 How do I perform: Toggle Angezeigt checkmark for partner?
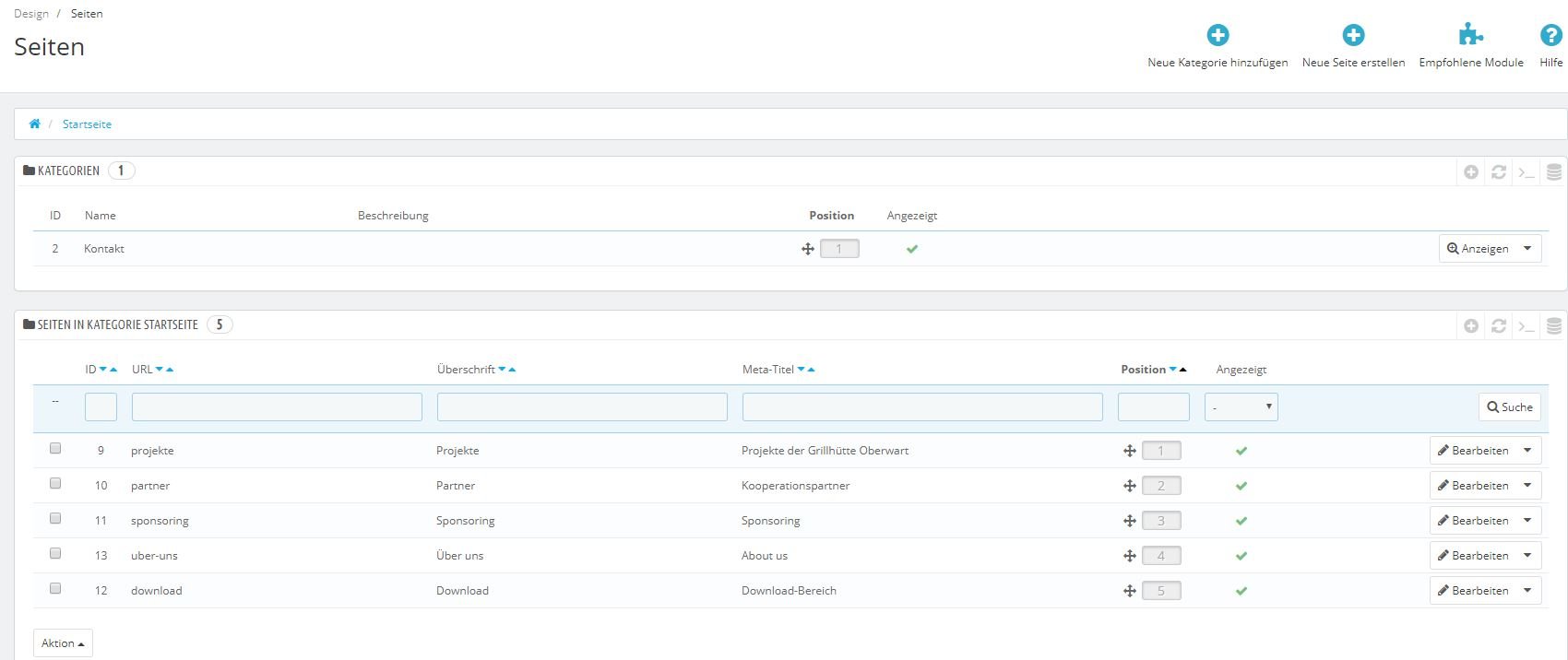pyautogui.click(x=1241, y=486)
